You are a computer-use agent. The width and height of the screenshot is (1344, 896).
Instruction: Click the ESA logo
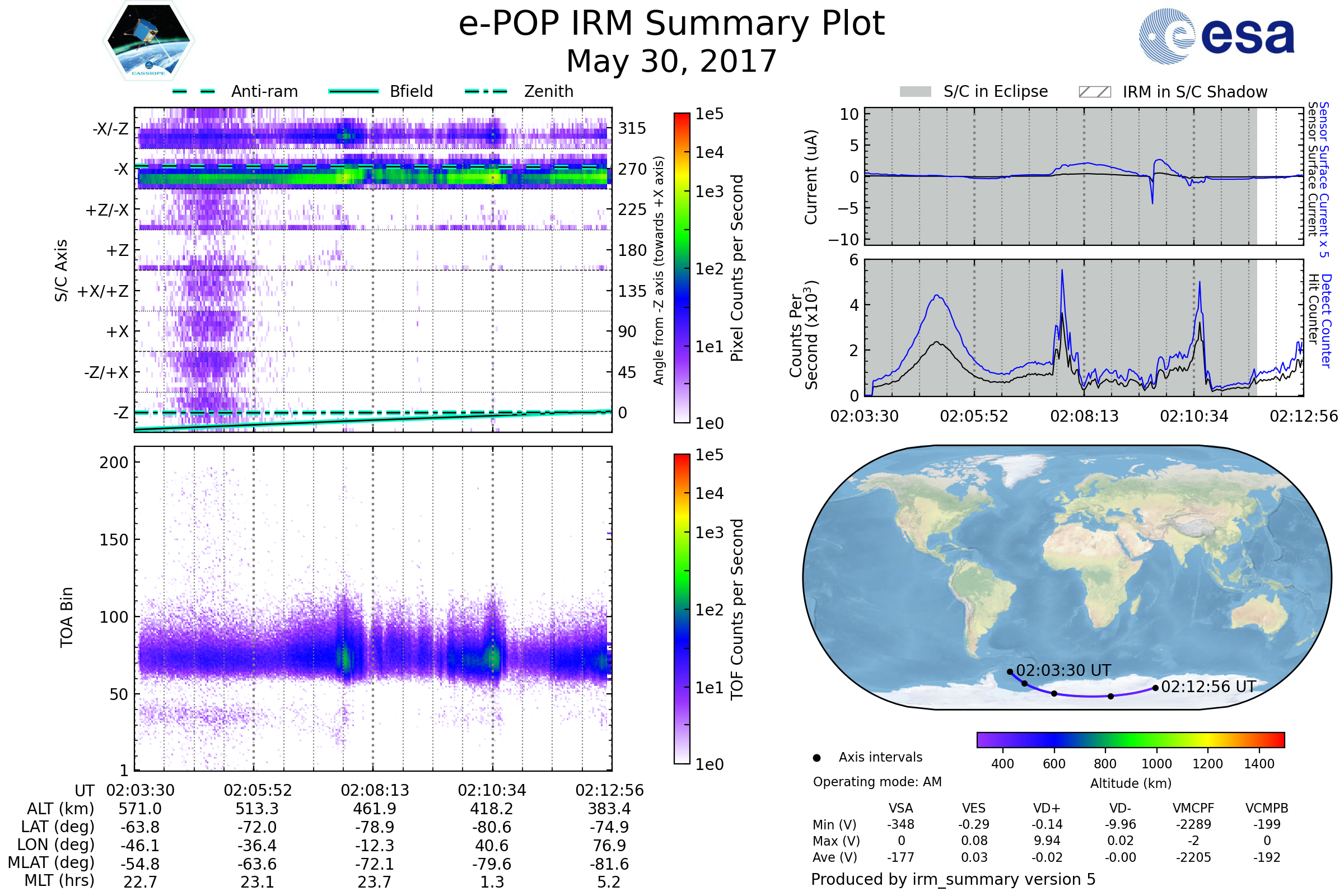[1216, 36]
